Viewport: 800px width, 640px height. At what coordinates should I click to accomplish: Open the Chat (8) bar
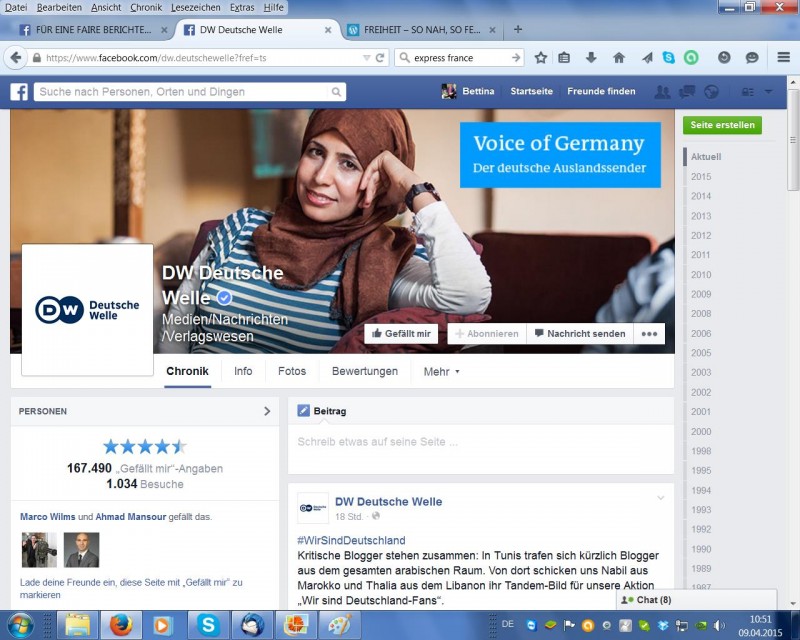pyautogui.click(x=696, y=600)
